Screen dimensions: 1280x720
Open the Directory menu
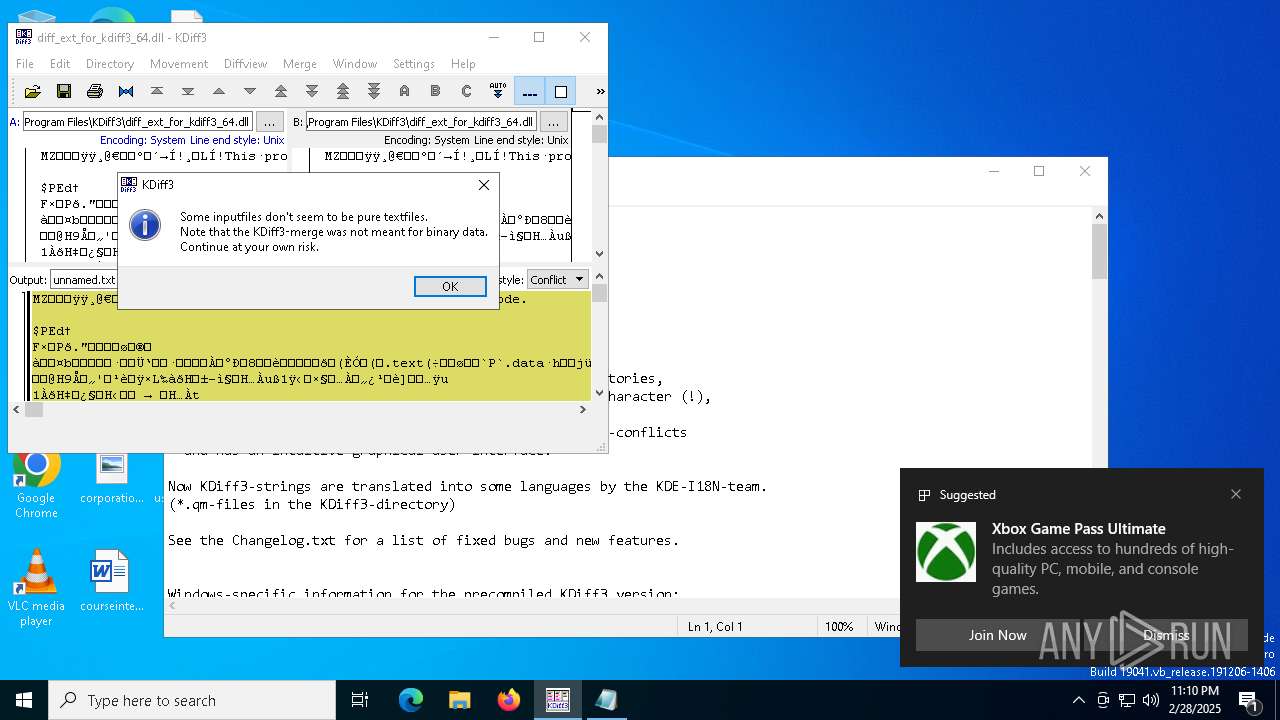tap(110, 63)
